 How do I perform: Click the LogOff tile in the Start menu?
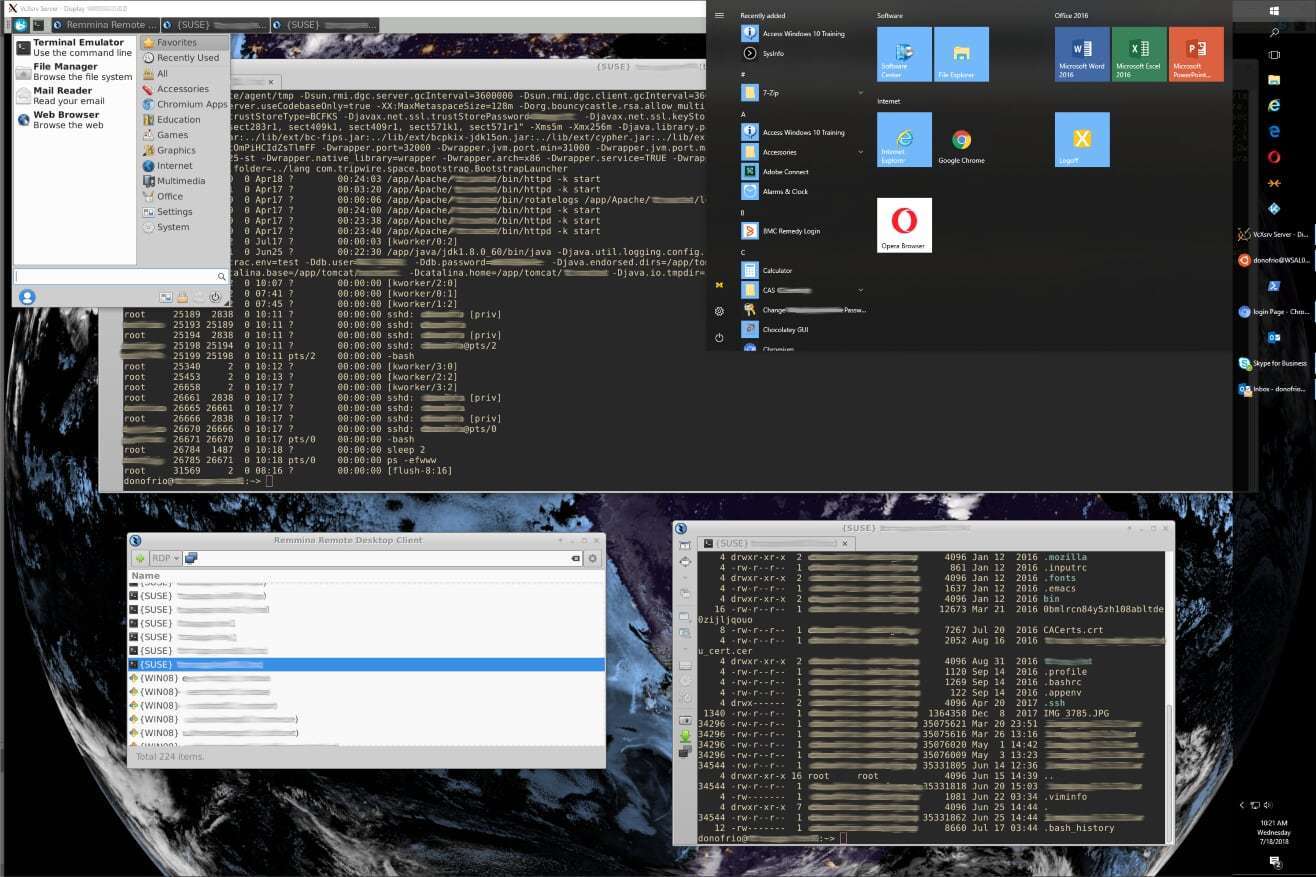pyautogui.click(x=1080, y=140)
